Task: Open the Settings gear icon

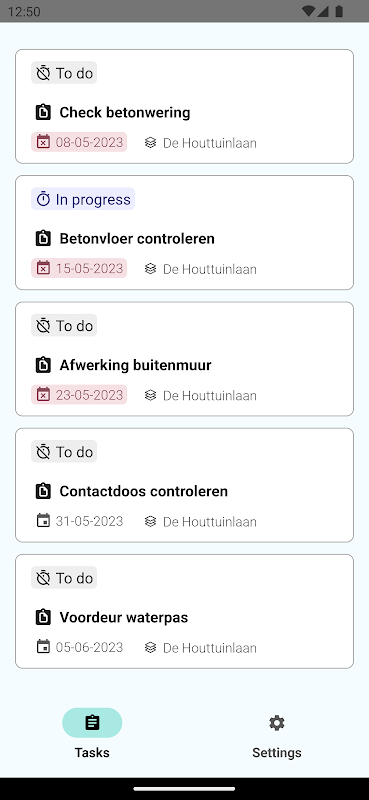Action: point(277,723)
